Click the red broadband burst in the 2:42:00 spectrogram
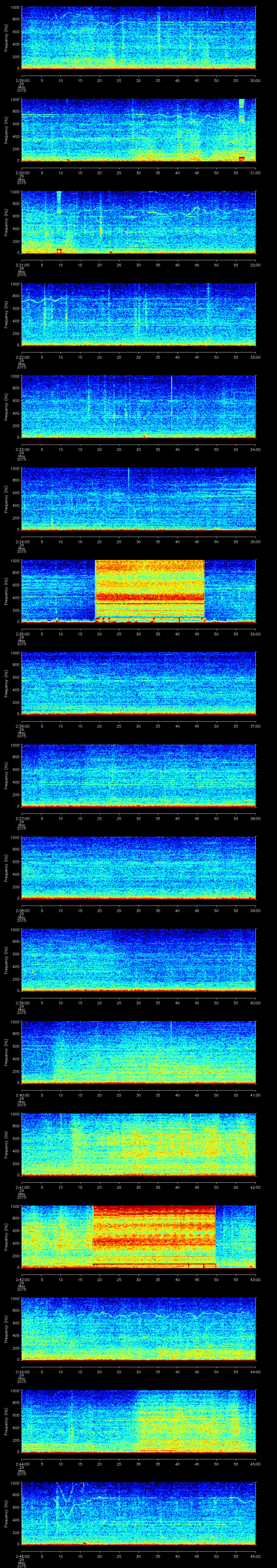Image resolution: width=277 pixels, height=1568 pixels. [x=154, y=1237]
